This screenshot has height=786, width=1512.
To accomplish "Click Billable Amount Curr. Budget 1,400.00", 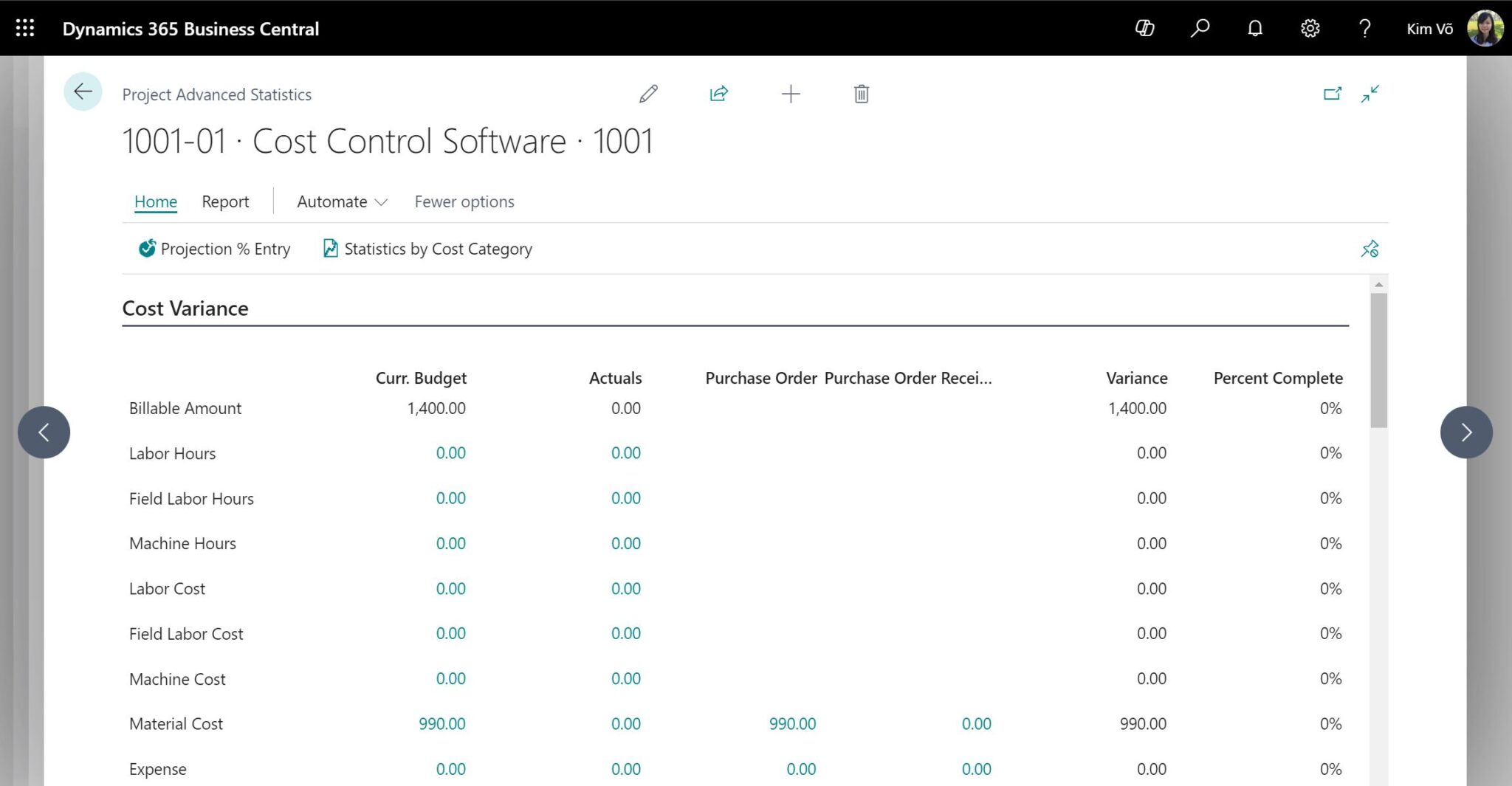I will point(436,408).
